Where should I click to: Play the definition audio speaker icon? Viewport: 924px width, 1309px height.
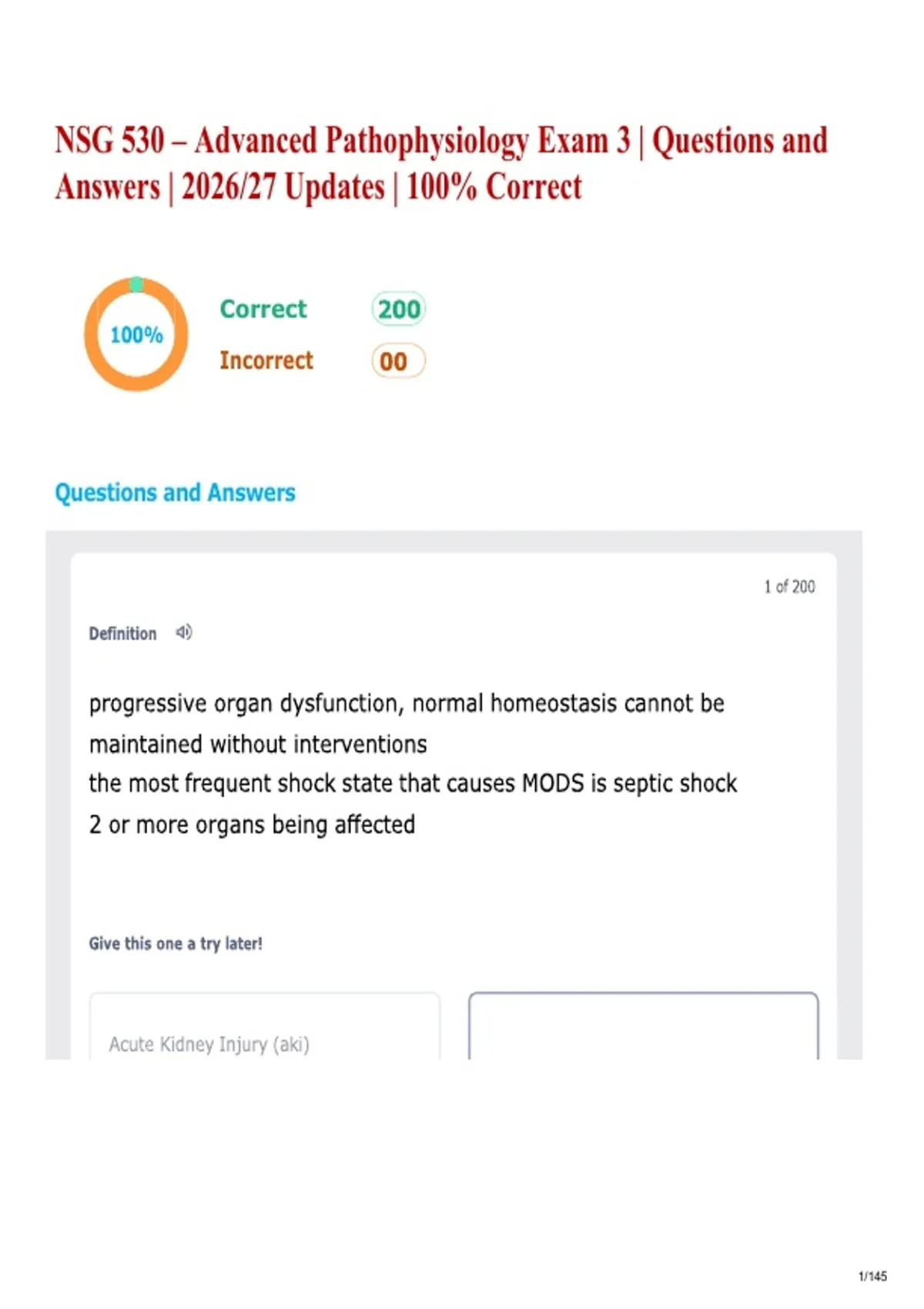[184, 632]
